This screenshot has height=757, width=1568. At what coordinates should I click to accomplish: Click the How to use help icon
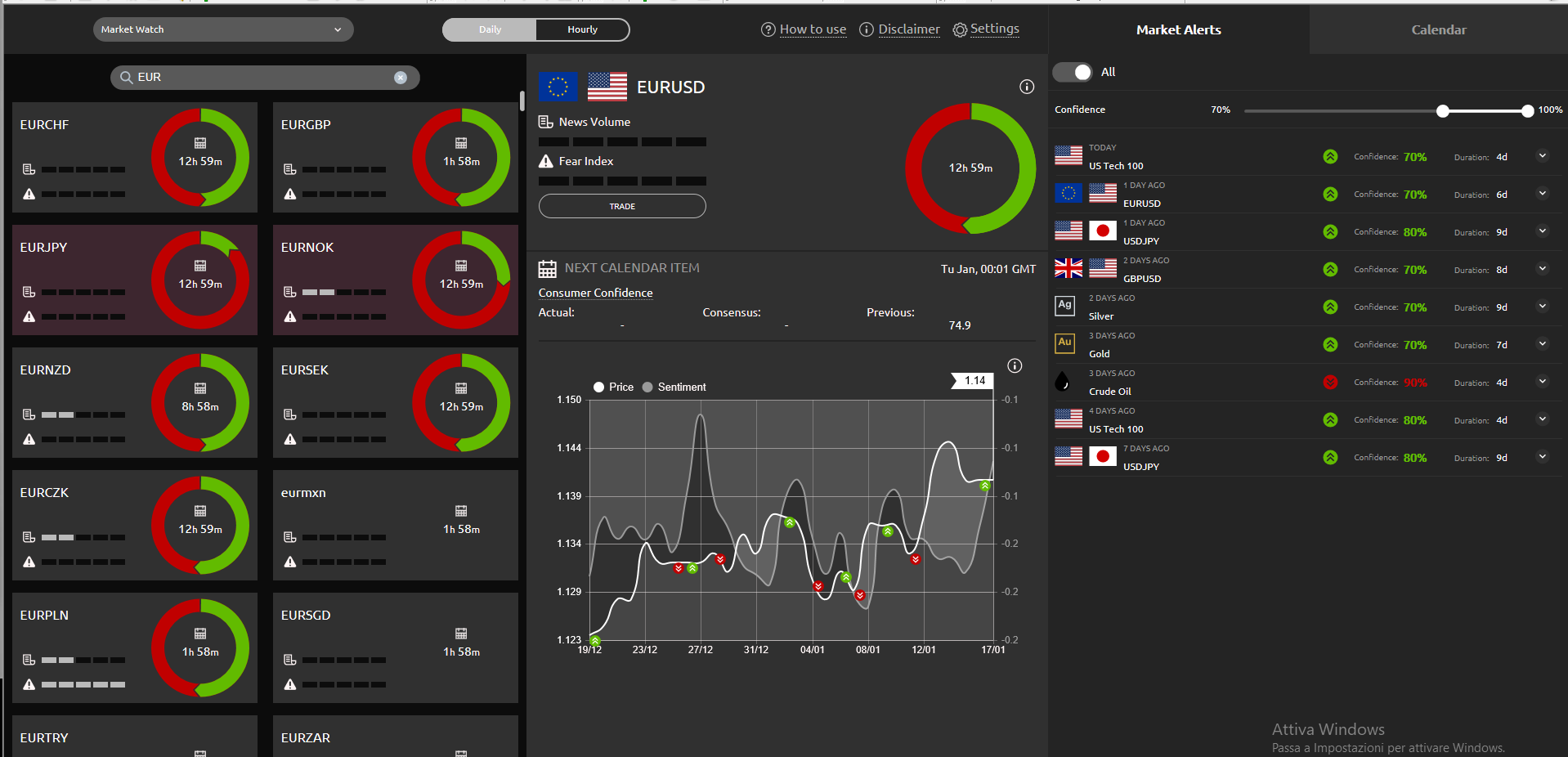[768, 29]
